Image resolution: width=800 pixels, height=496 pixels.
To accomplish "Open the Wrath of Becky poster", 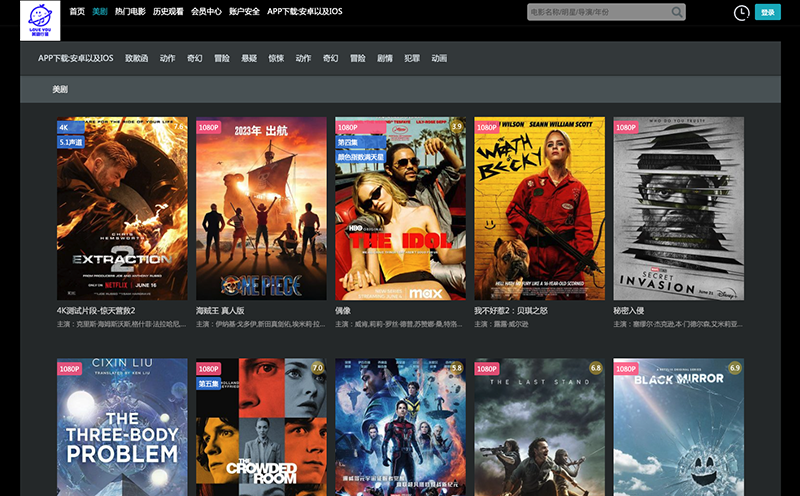I will [x=539, y=208].
